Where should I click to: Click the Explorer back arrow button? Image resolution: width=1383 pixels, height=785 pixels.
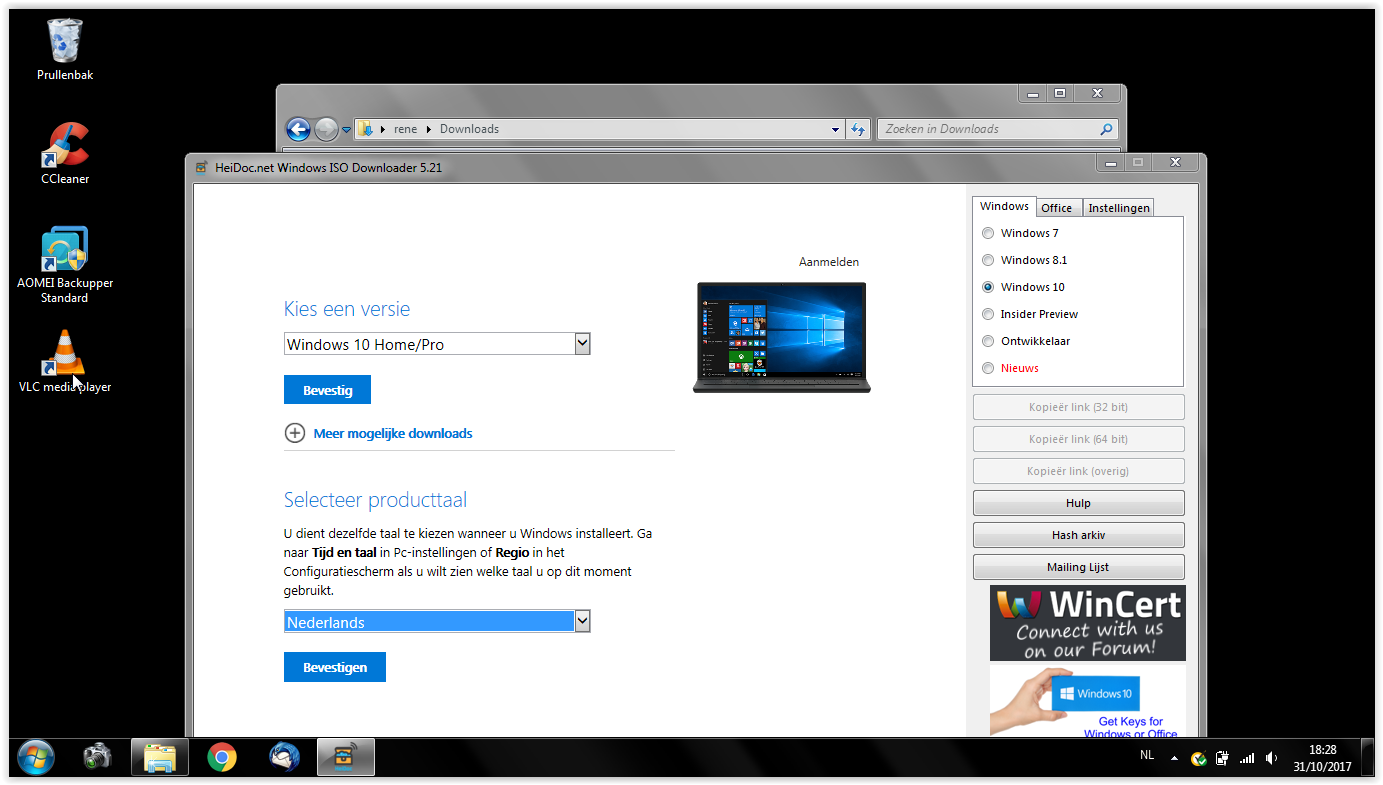tap(298, 129)
